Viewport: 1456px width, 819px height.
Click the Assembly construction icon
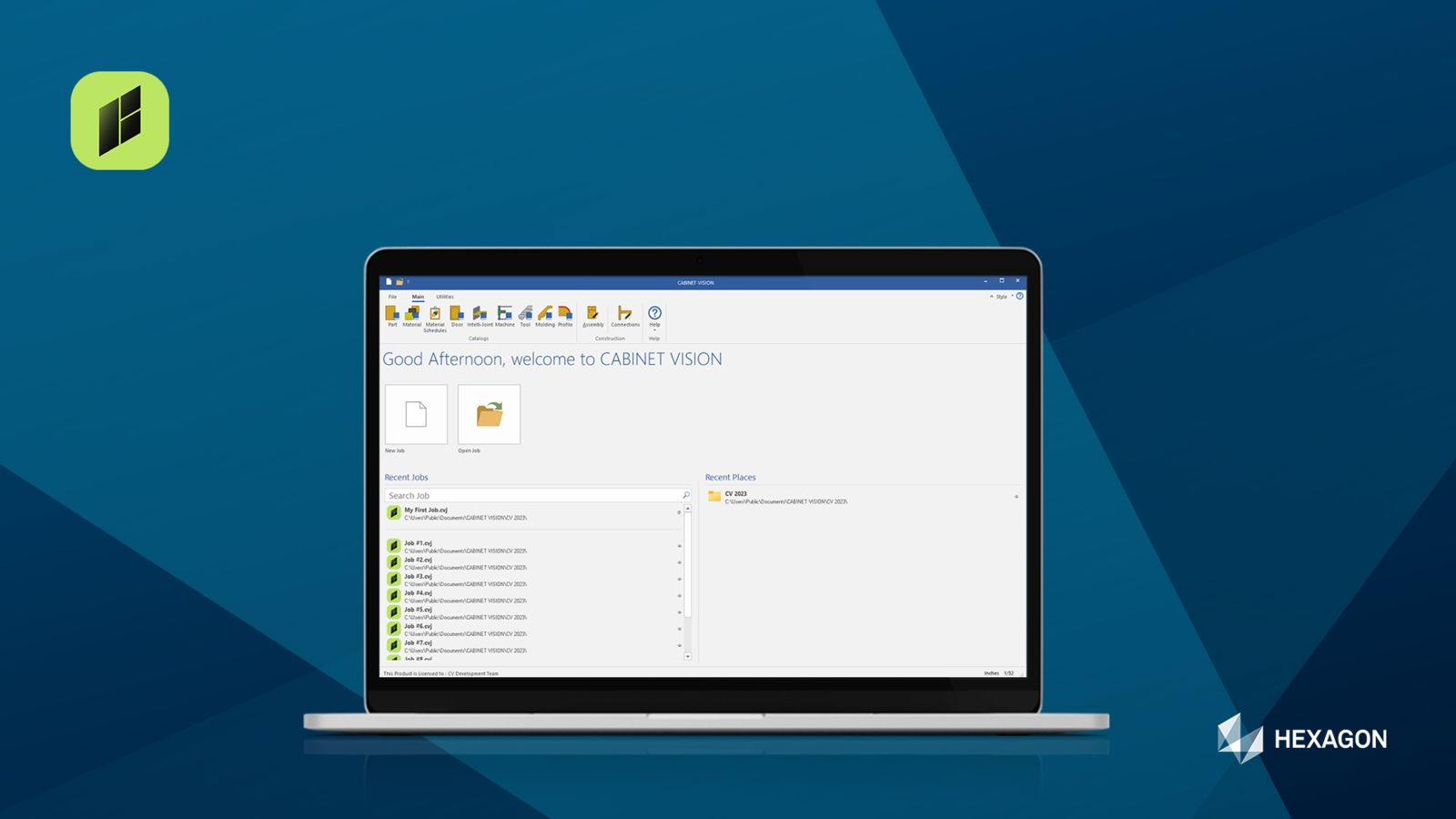(x=592, y=315)
